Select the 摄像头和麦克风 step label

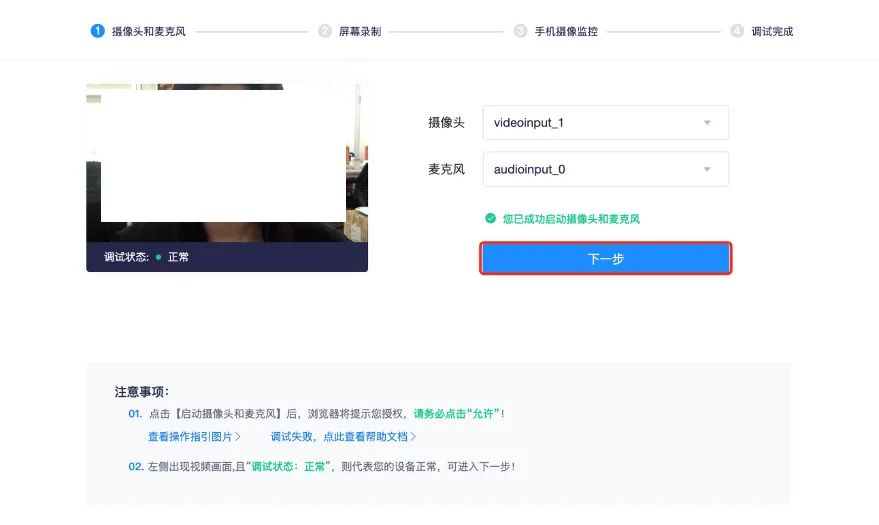pos(148,31)
